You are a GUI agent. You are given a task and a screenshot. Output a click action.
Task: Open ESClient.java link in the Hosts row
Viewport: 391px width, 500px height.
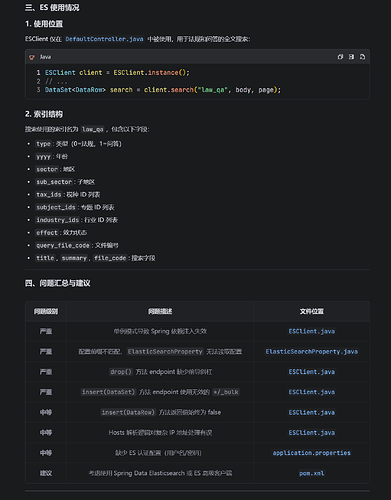312,433
